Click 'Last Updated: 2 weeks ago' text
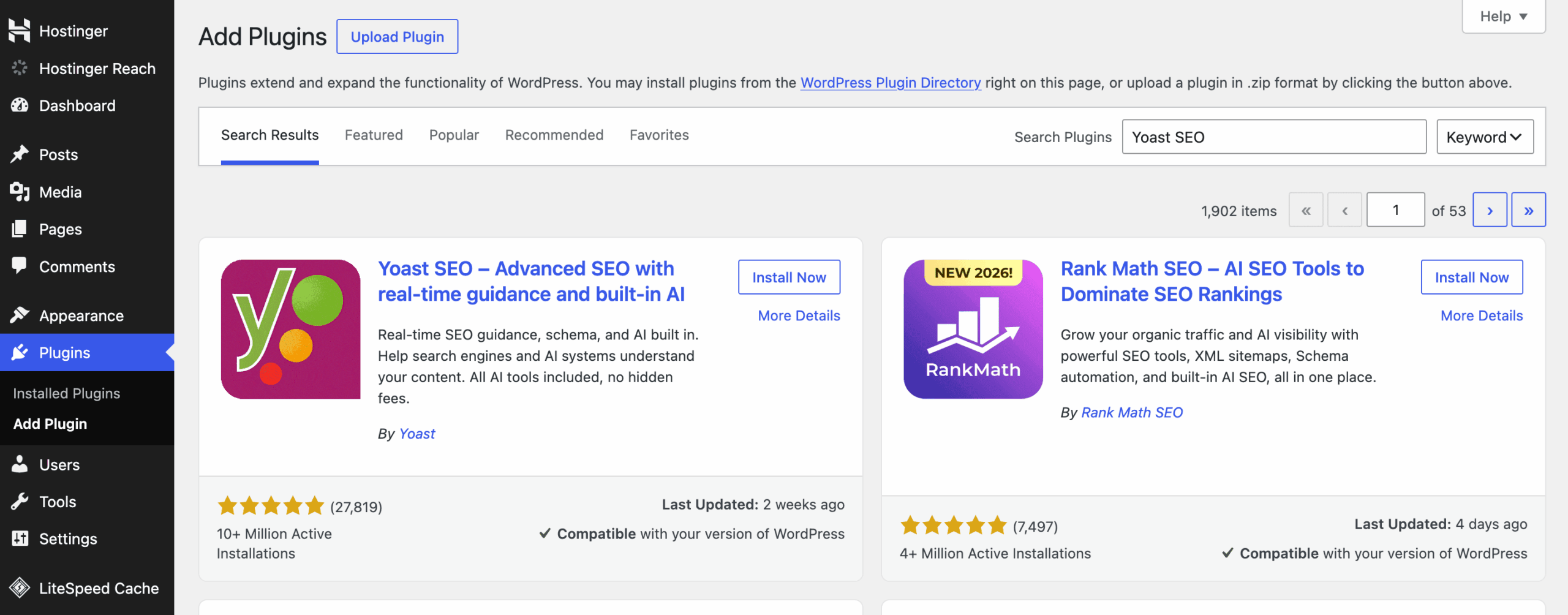 [753, 504]
